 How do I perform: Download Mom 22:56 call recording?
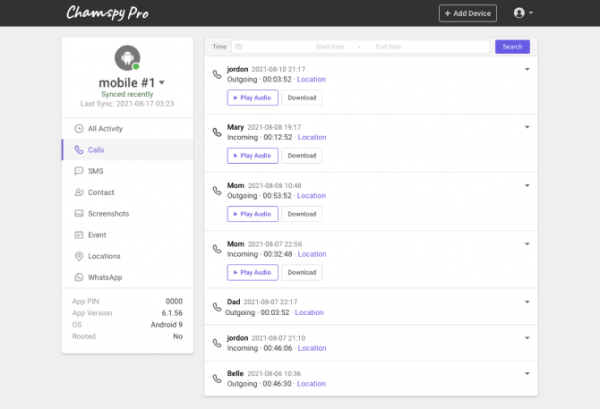tap(302, 272)
